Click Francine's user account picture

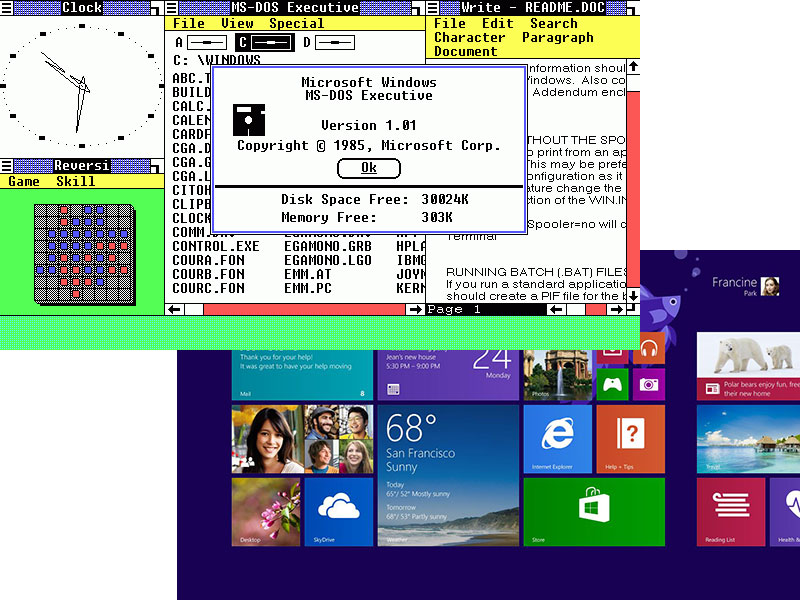(x=770, y=286)
